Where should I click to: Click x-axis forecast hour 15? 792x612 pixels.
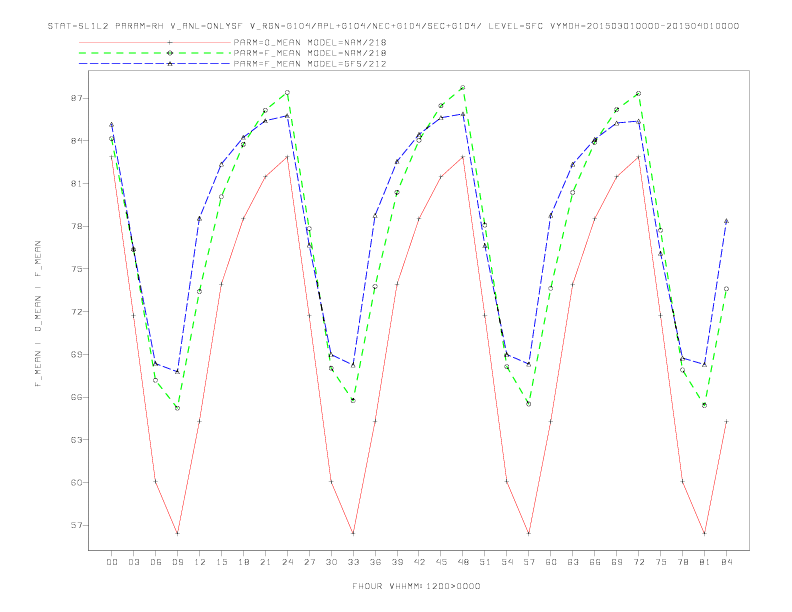(x=221, y=562)
